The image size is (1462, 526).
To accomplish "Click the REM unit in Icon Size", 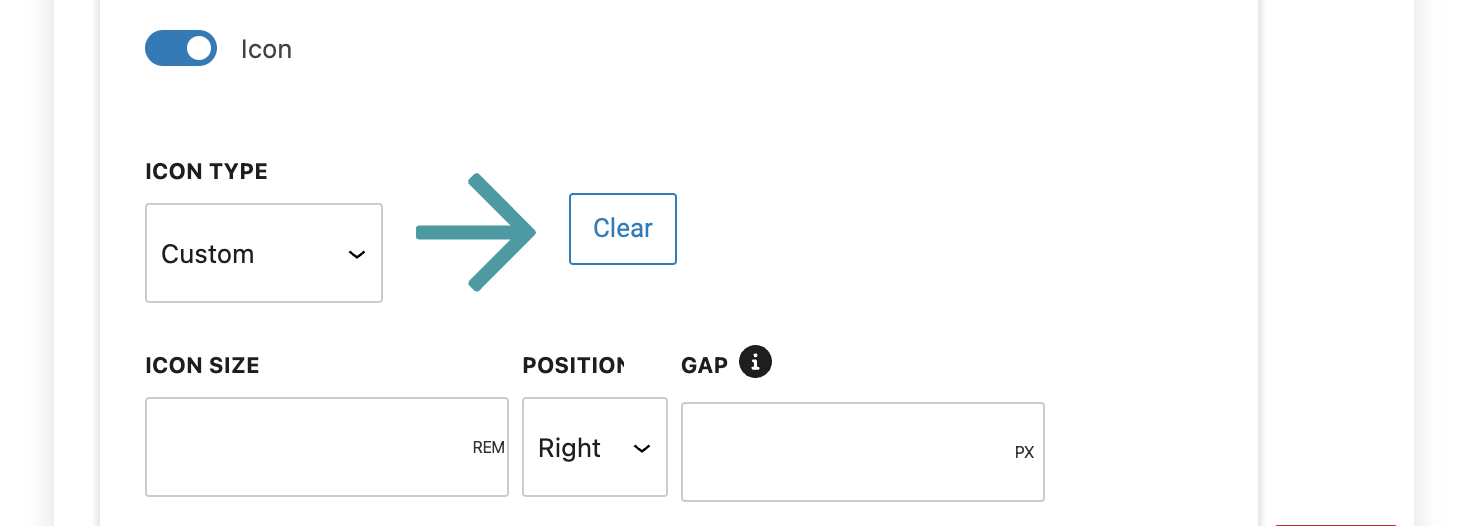I will click(488, 448).
